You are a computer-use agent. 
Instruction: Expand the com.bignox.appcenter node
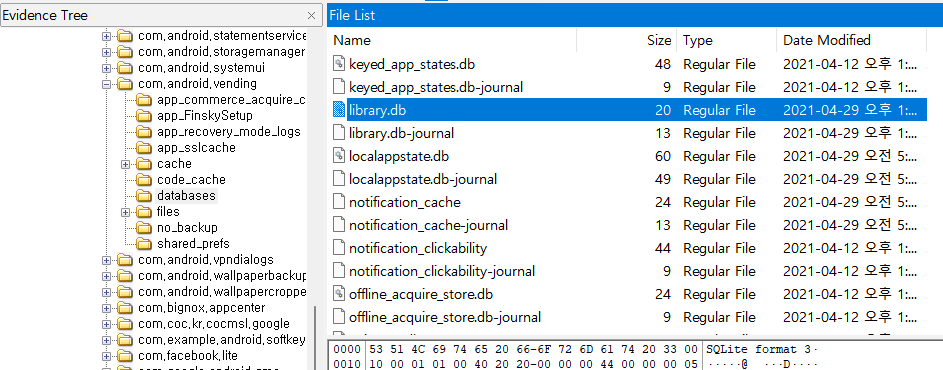[107, 308]
